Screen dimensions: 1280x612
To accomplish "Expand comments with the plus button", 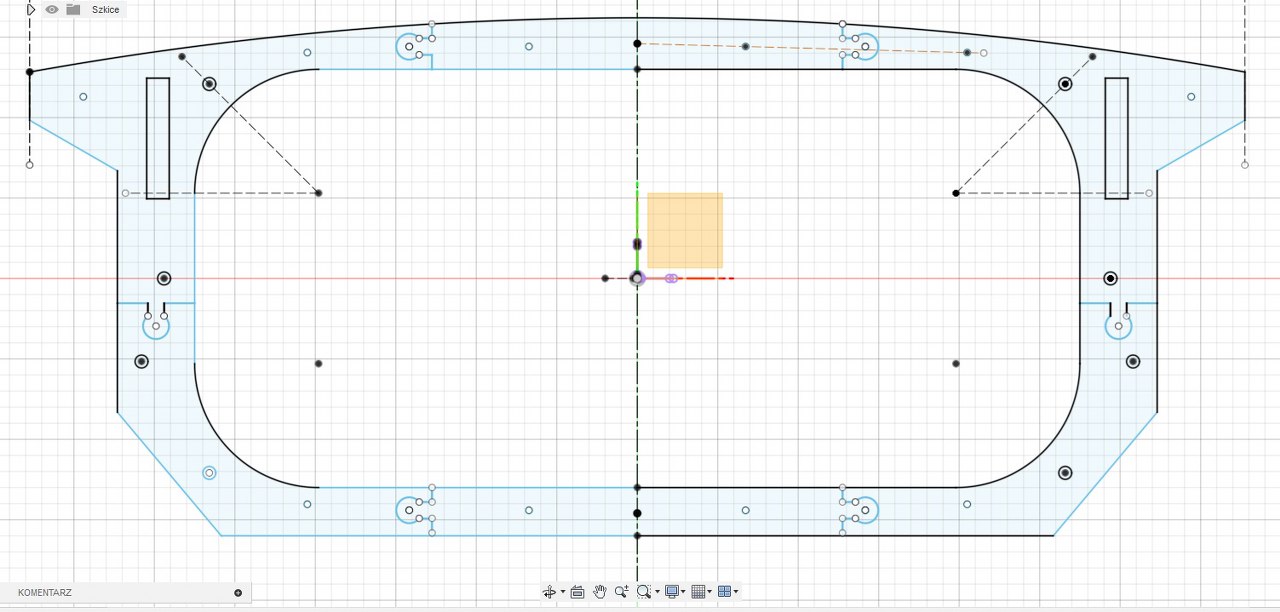I will click(238, 593).
